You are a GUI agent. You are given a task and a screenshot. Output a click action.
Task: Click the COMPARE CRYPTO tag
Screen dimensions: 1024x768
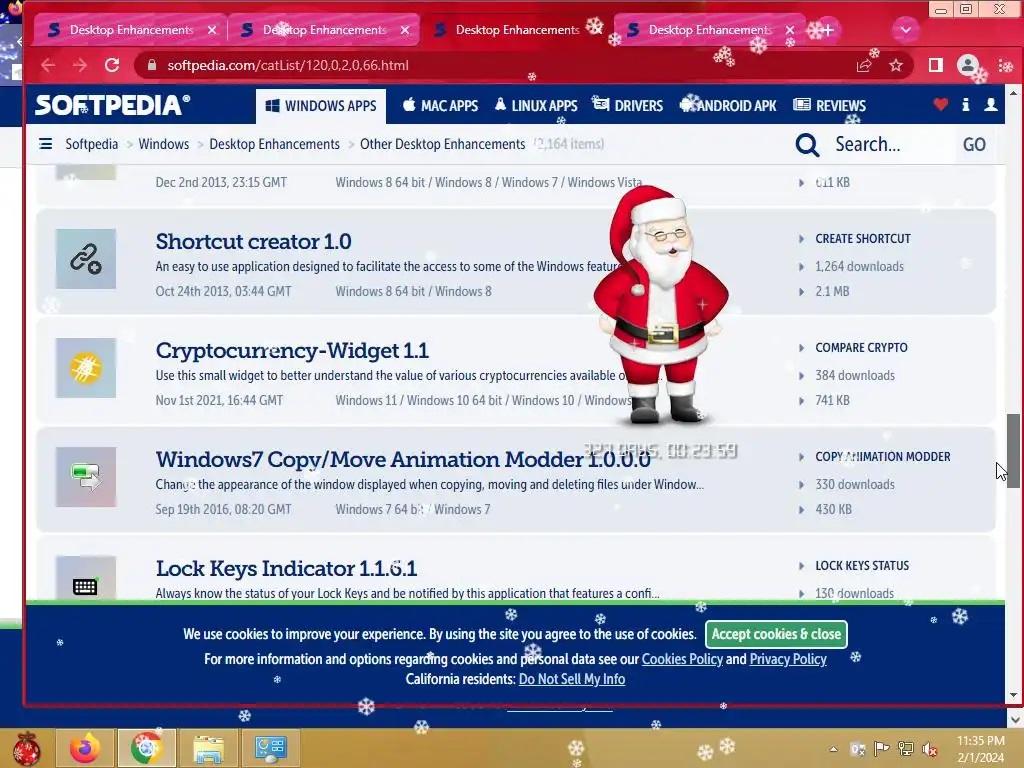tap(861, 348)
